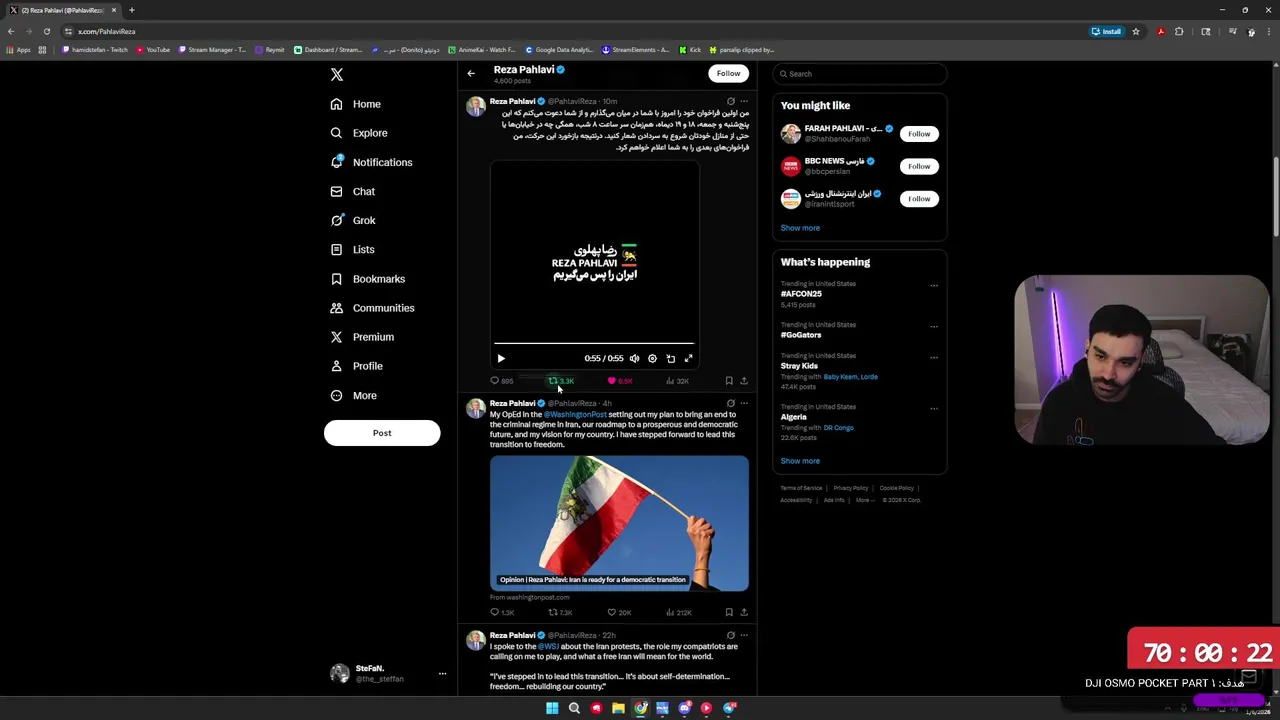
Task: Open video settings gear
Action: pyautogui.click(x=652, y=359)
